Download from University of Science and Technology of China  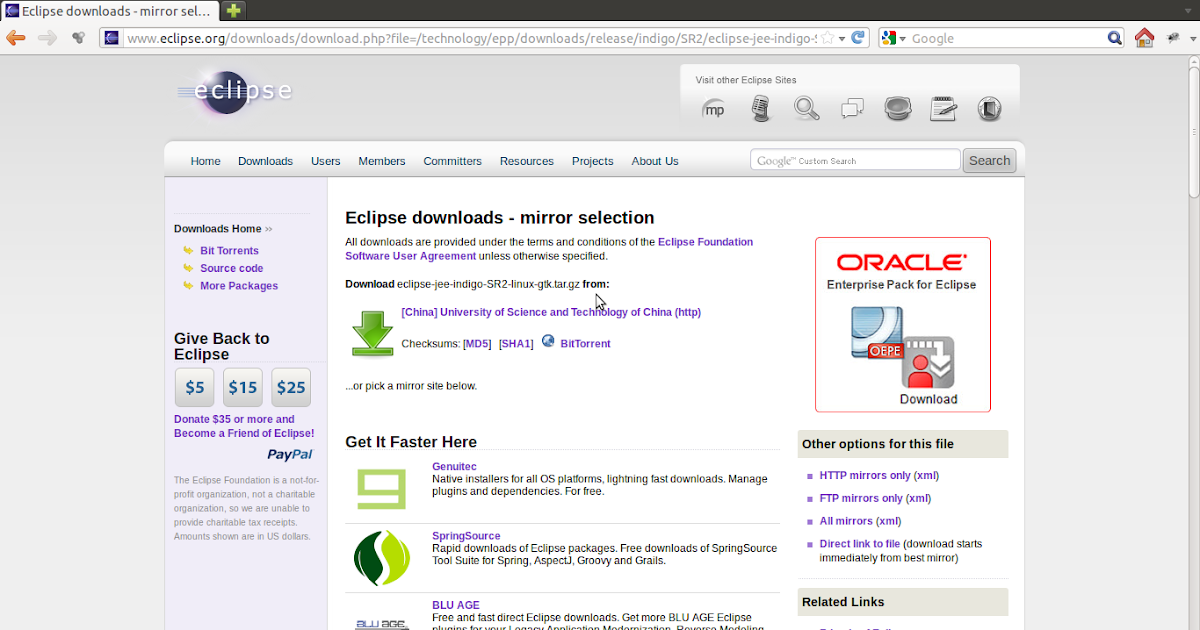point(551,312)
